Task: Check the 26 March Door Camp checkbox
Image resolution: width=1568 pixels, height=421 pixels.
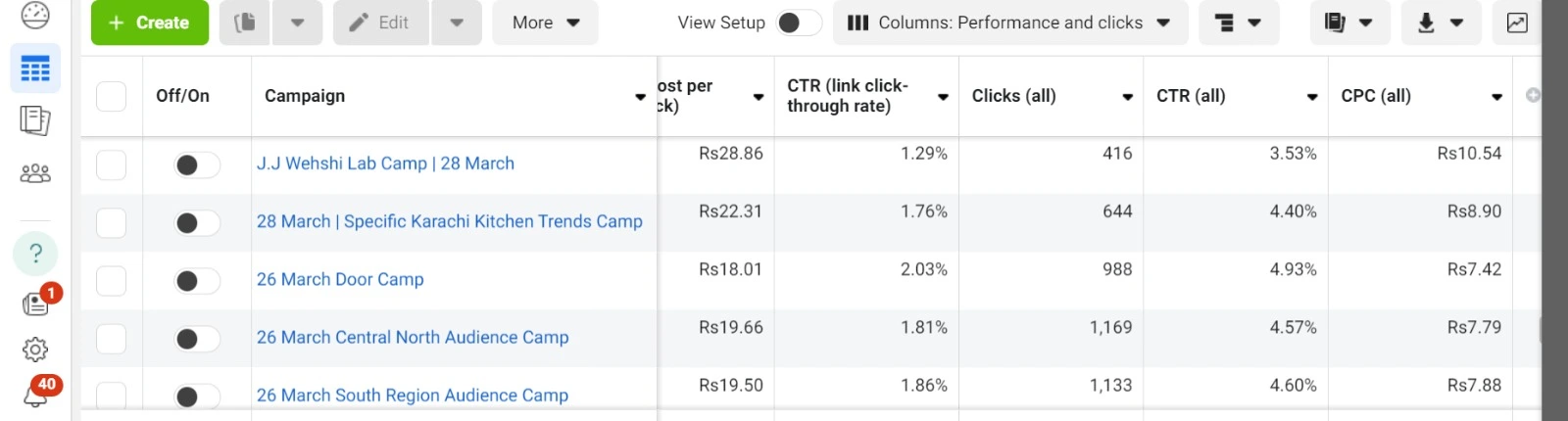Action: tap(111, 281)
